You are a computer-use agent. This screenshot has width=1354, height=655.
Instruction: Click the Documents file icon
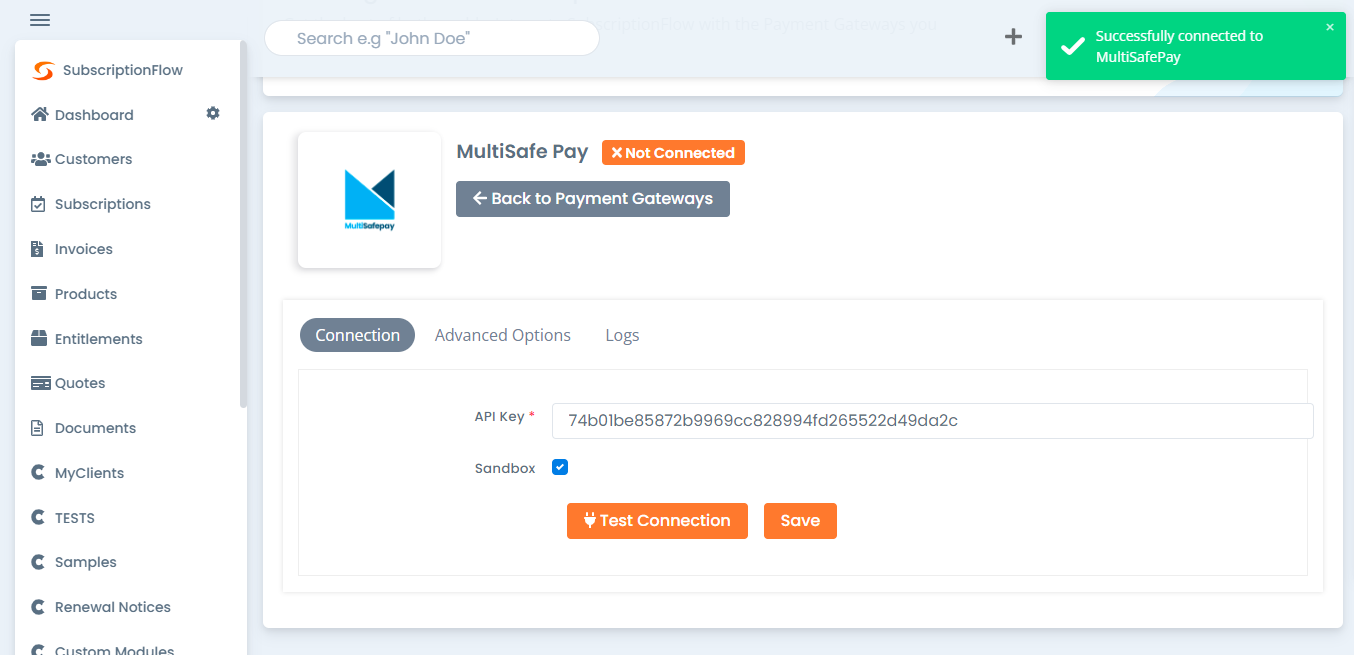38,428
